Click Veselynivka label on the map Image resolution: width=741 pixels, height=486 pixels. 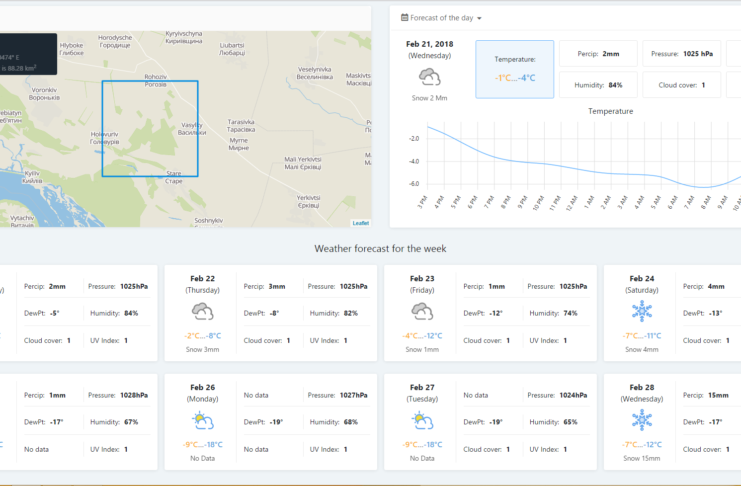point(315,73)
